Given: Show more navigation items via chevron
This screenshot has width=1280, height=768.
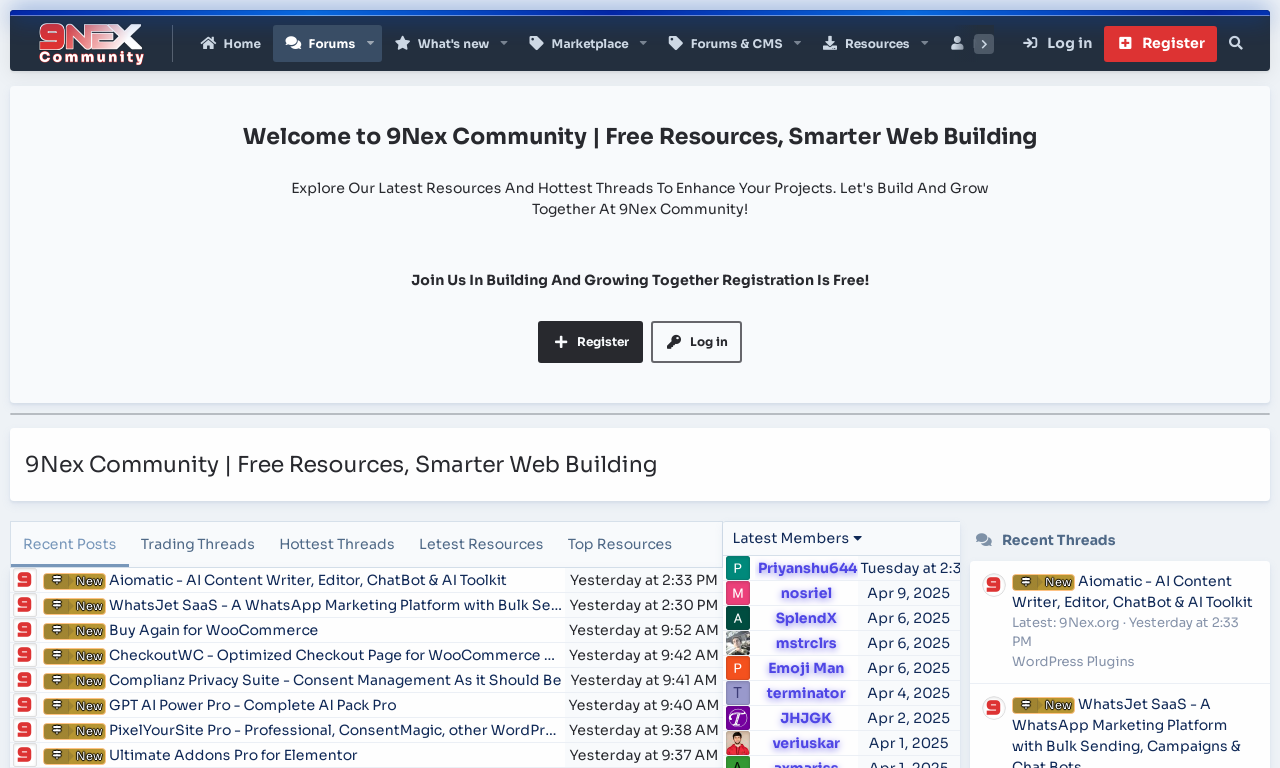Looking at the screenshot, I should pos(984,44).
